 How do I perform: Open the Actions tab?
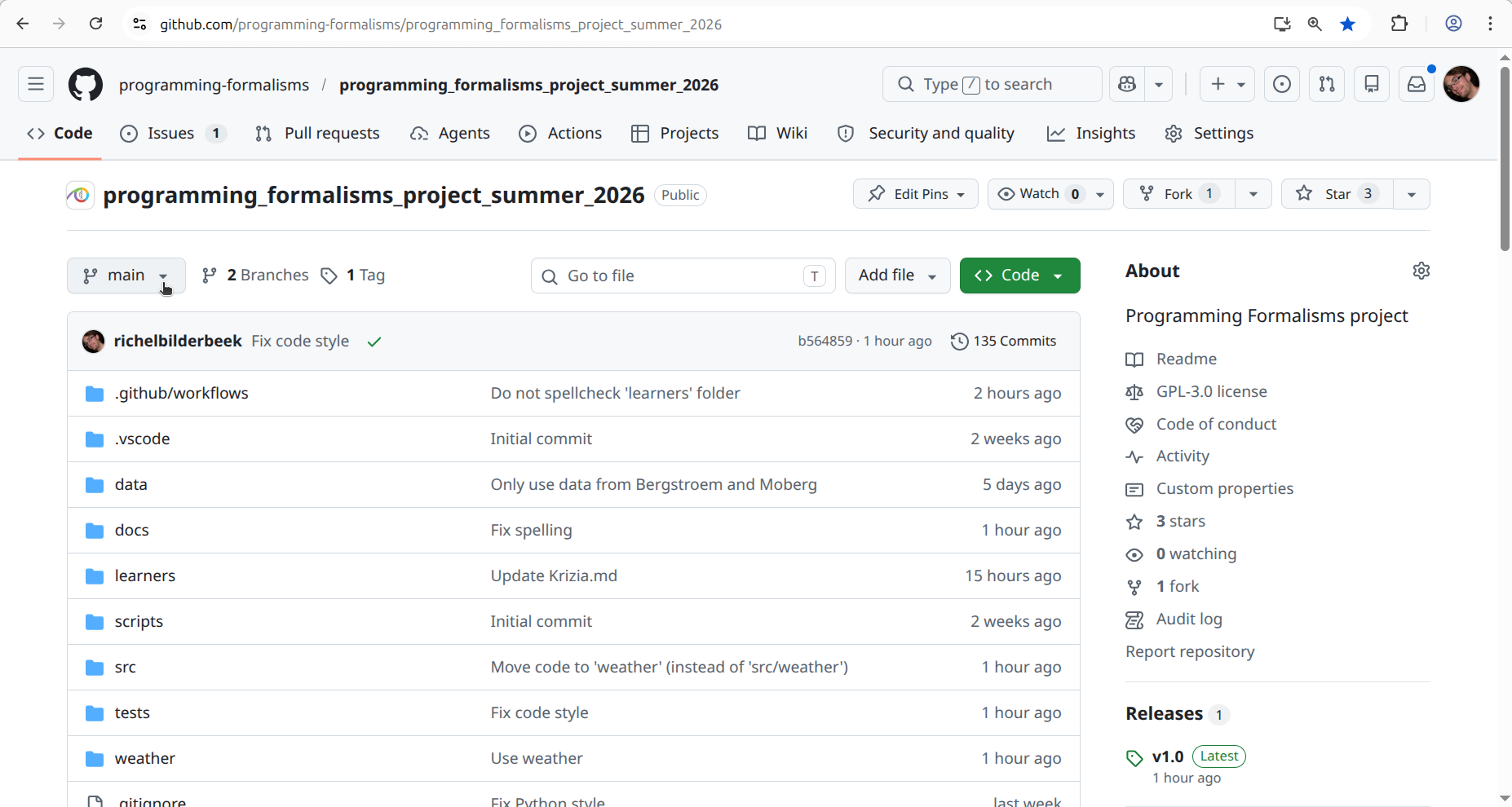pyautogui.click(x=561, y=134)
